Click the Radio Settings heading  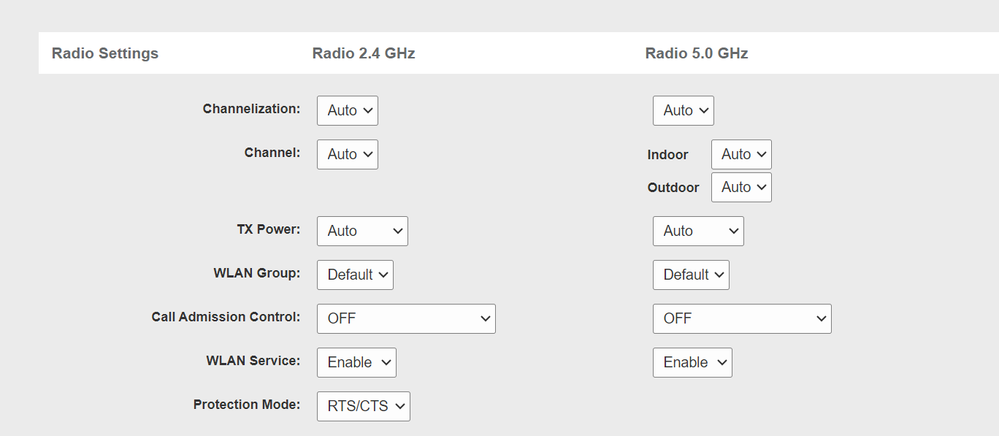pyautogui.click(x=105, y=53)
